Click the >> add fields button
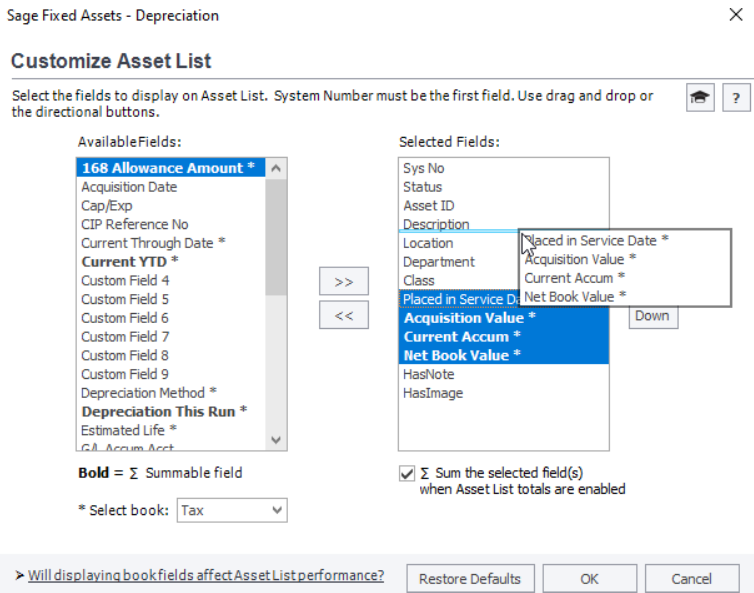Viewport: 754px width, 593px height. click(x=343, y=282)
